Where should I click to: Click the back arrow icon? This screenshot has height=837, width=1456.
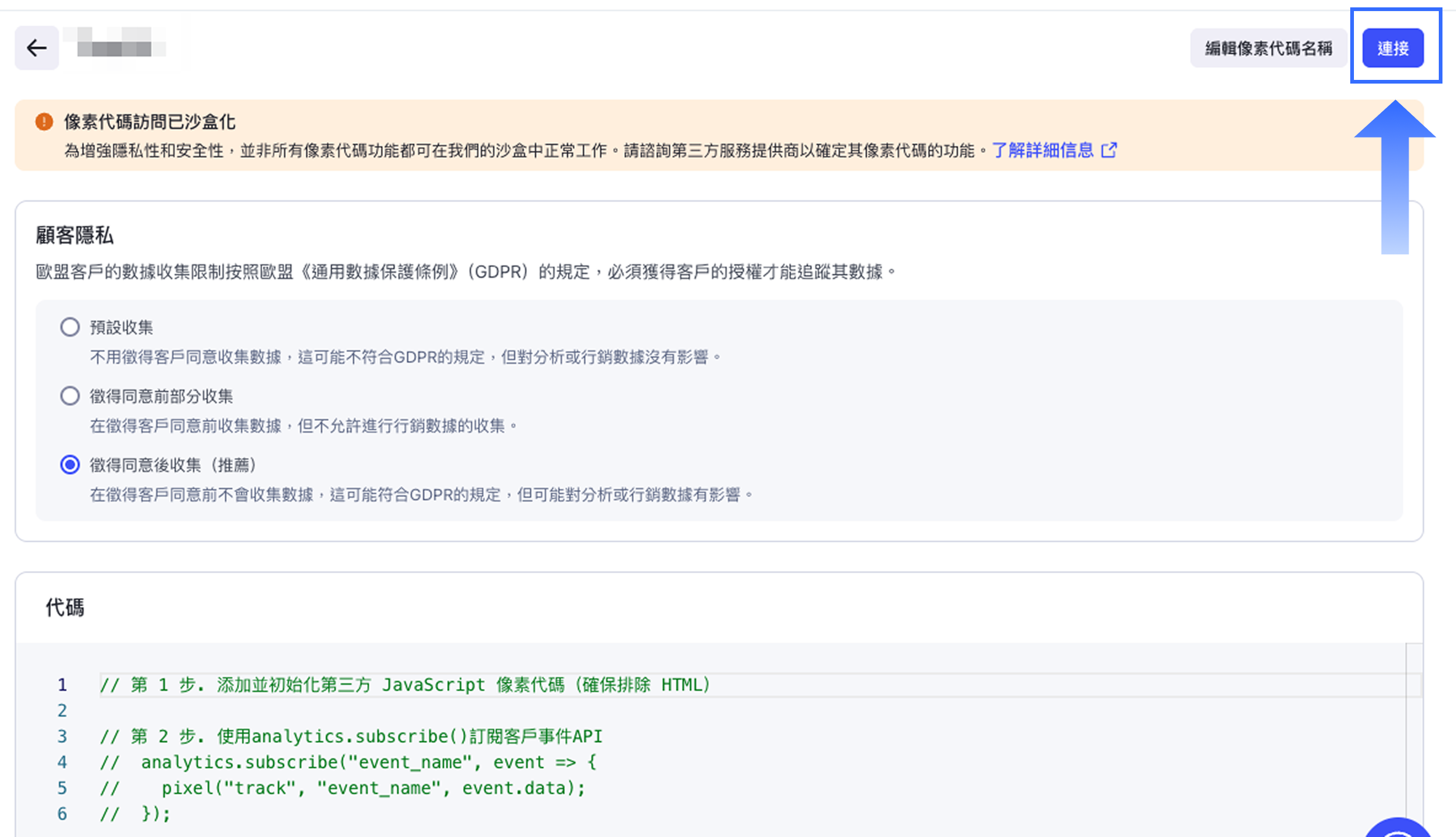(x=37, y=48)
